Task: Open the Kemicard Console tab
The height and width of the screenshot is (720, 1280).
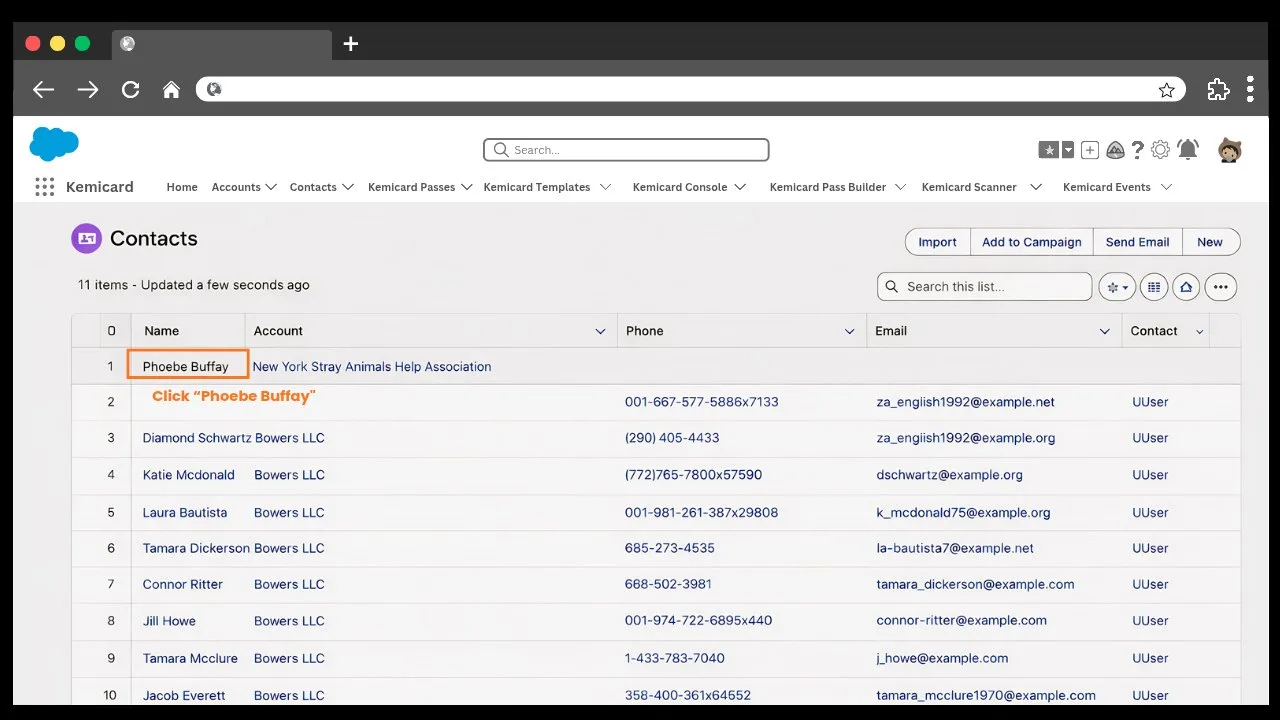Action: (680, 187)
